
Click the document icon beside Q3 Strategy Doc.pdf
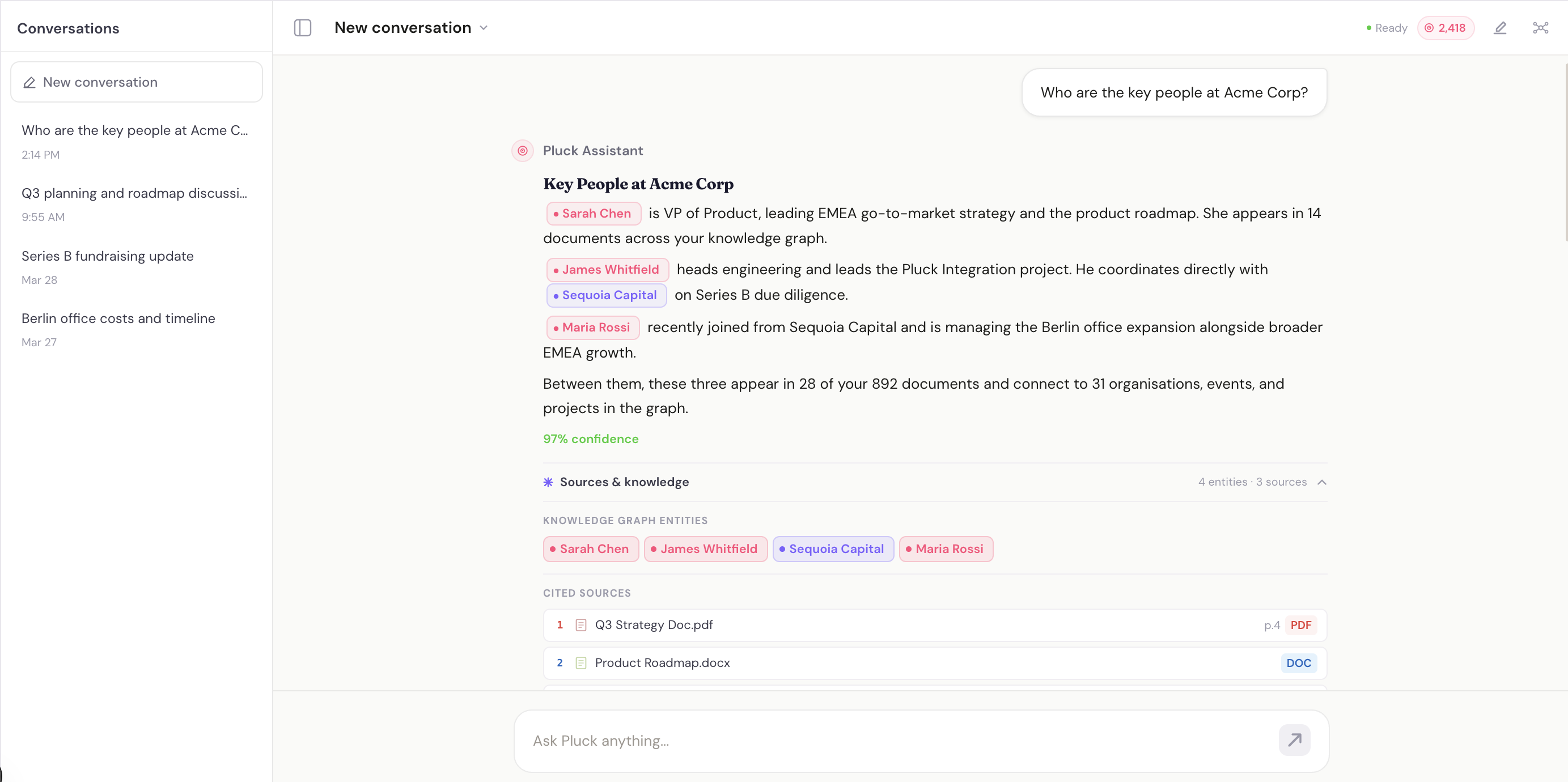click(x=579, y=624)
